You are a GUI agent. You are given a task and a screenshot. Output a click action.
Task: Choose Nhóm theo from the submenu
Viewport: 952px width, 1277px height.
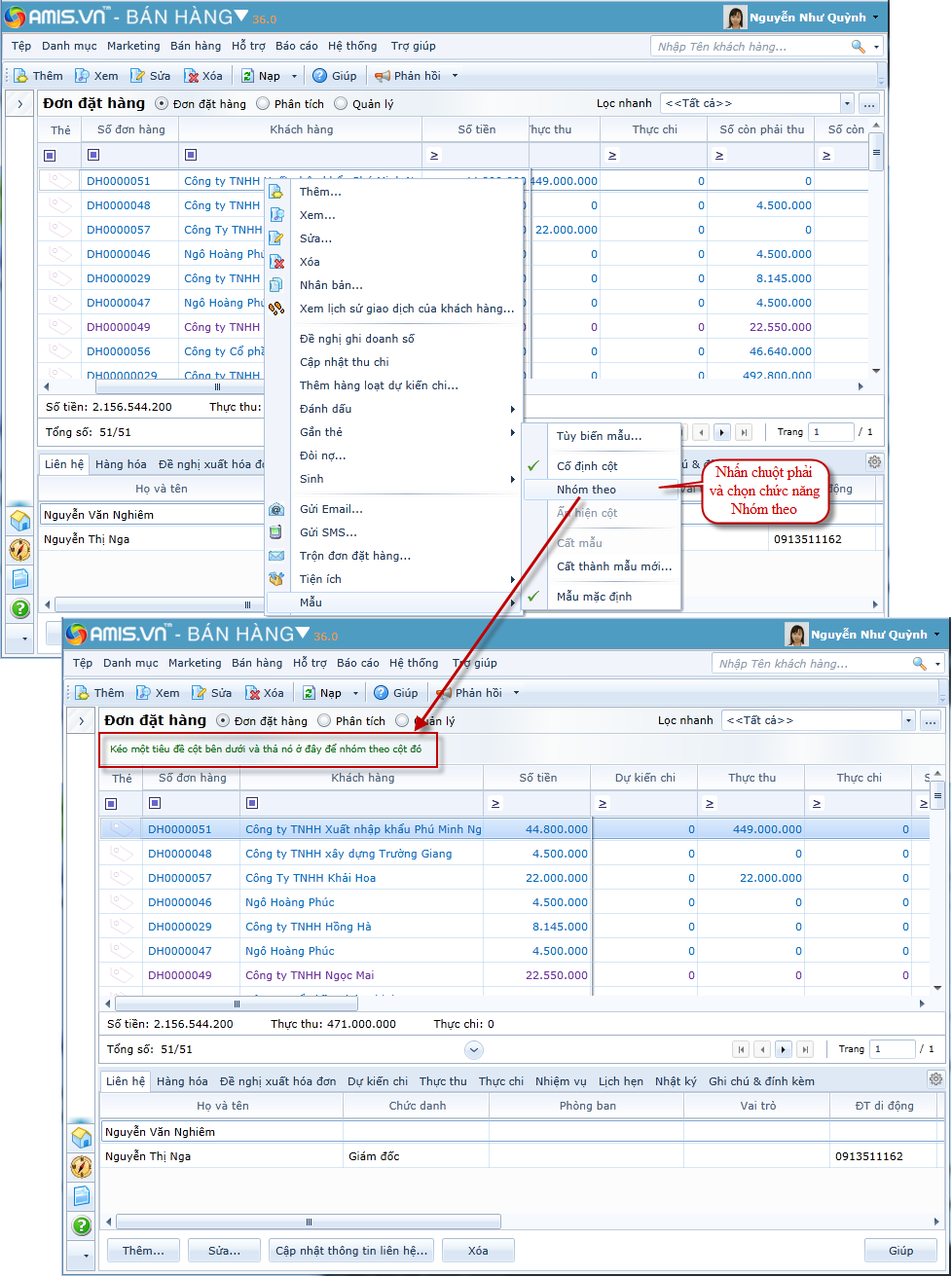(x=586, y=490)
